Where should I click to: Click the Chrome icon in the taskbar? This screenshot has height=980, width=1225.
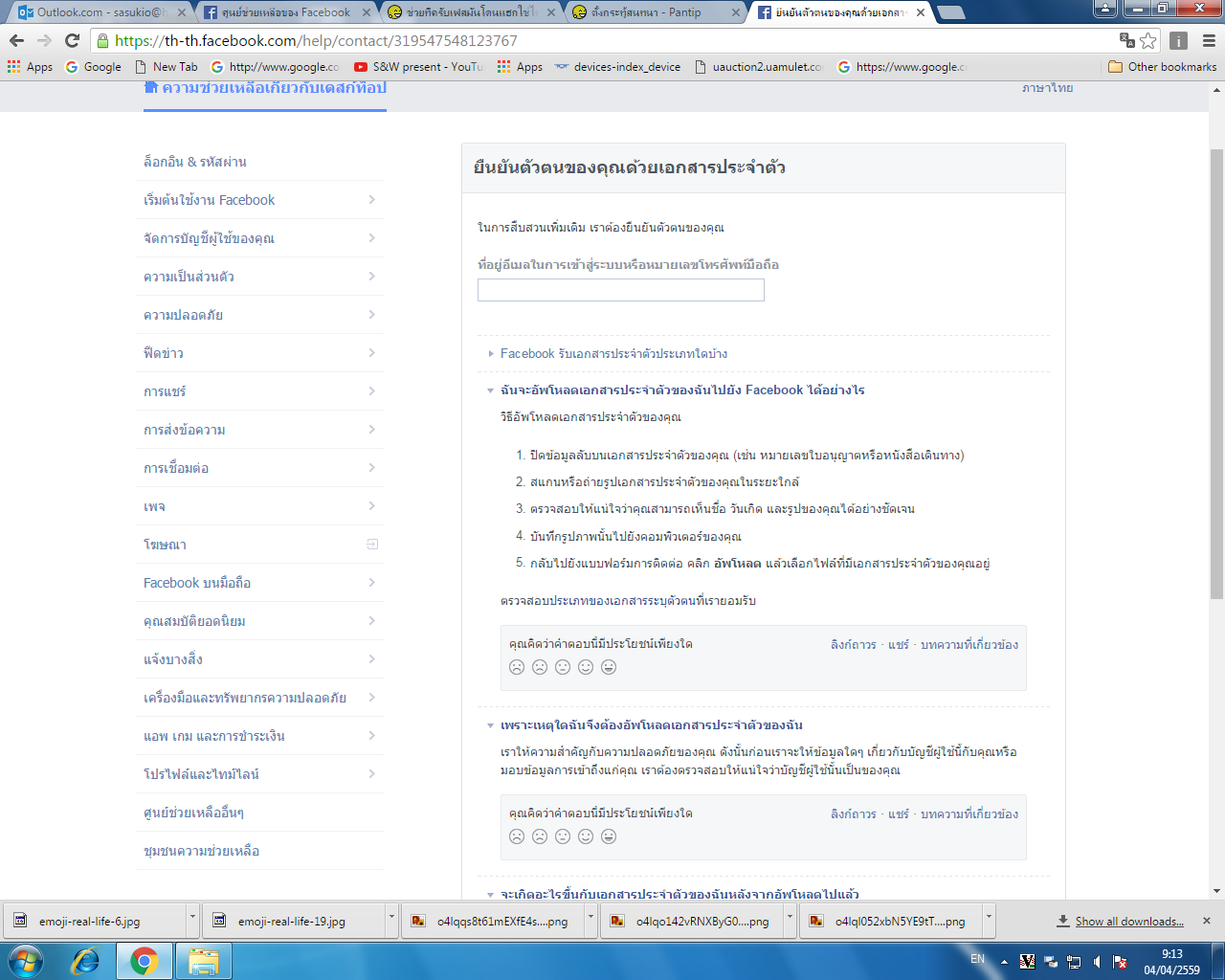click(145, 960)
